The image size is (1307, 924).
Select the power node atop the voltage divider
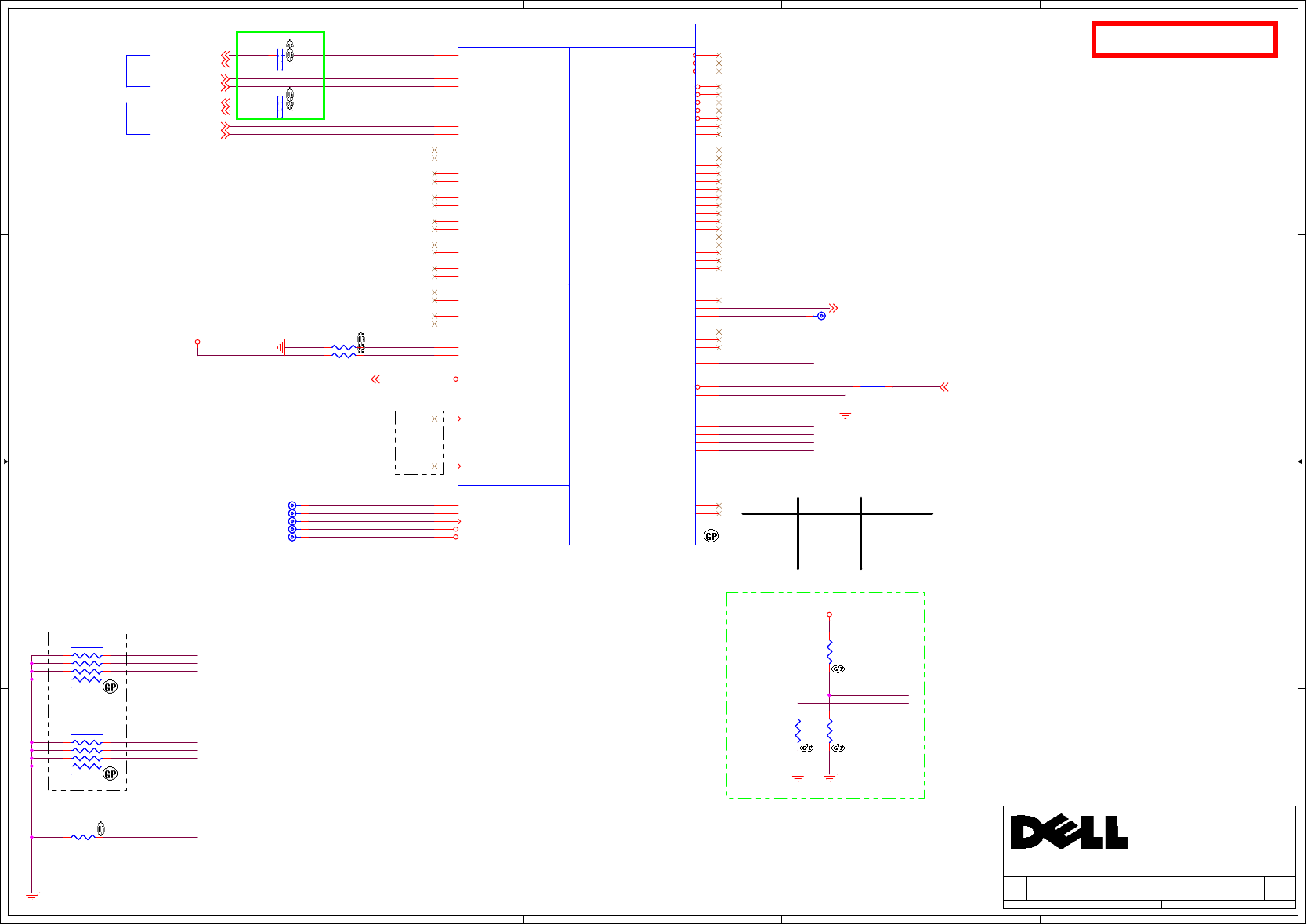(829, 615)
